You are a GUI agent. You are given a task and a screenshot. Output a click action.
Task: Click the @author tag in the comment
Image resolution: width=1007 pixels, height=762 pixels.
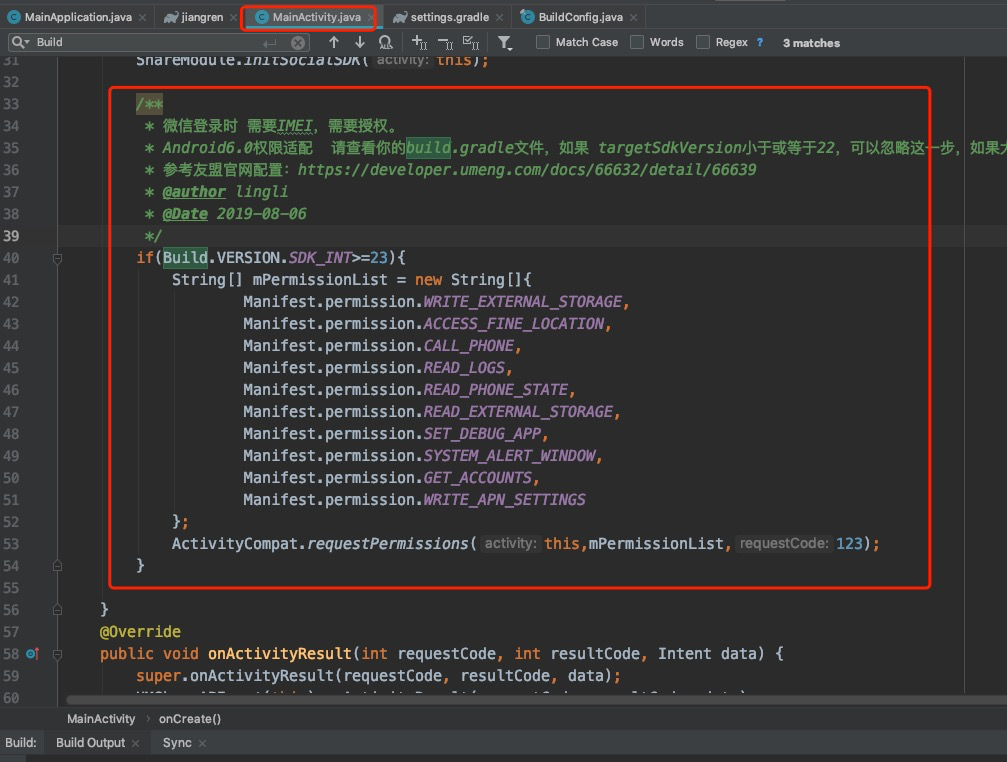click(x=194, y=192)
